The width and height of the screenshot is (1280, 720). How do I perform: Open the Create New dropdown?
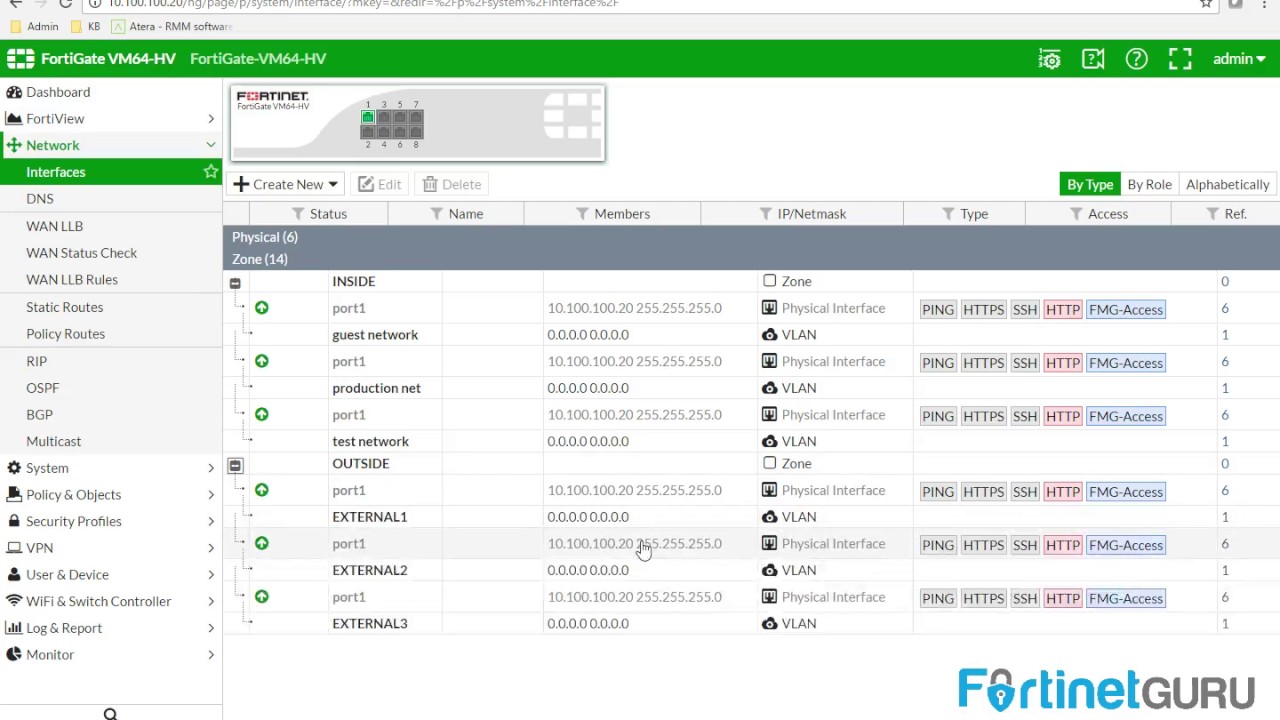(x=287, y=184)
